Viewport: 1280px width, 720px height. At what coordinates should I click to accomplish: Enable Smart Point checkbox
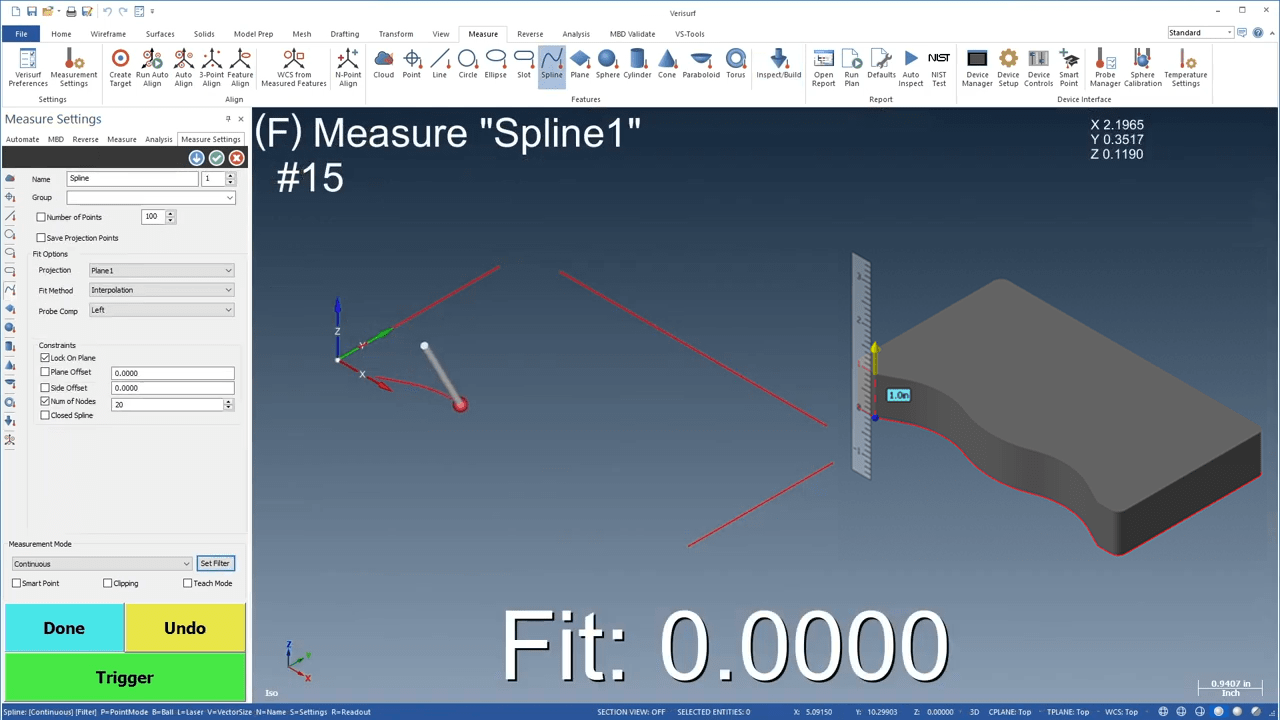point(17,583)
